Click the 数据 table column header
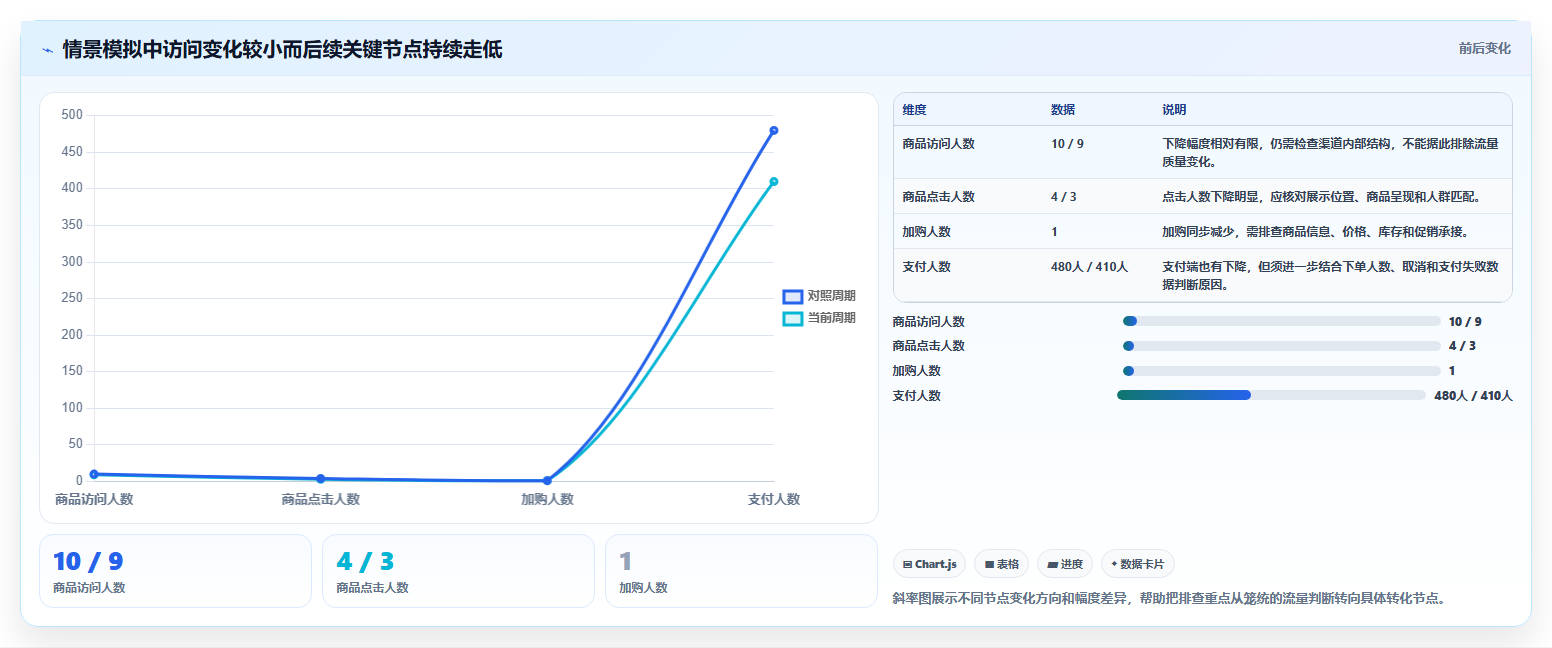This screenshot has height=648, width=1552. tap(1063, 110)
